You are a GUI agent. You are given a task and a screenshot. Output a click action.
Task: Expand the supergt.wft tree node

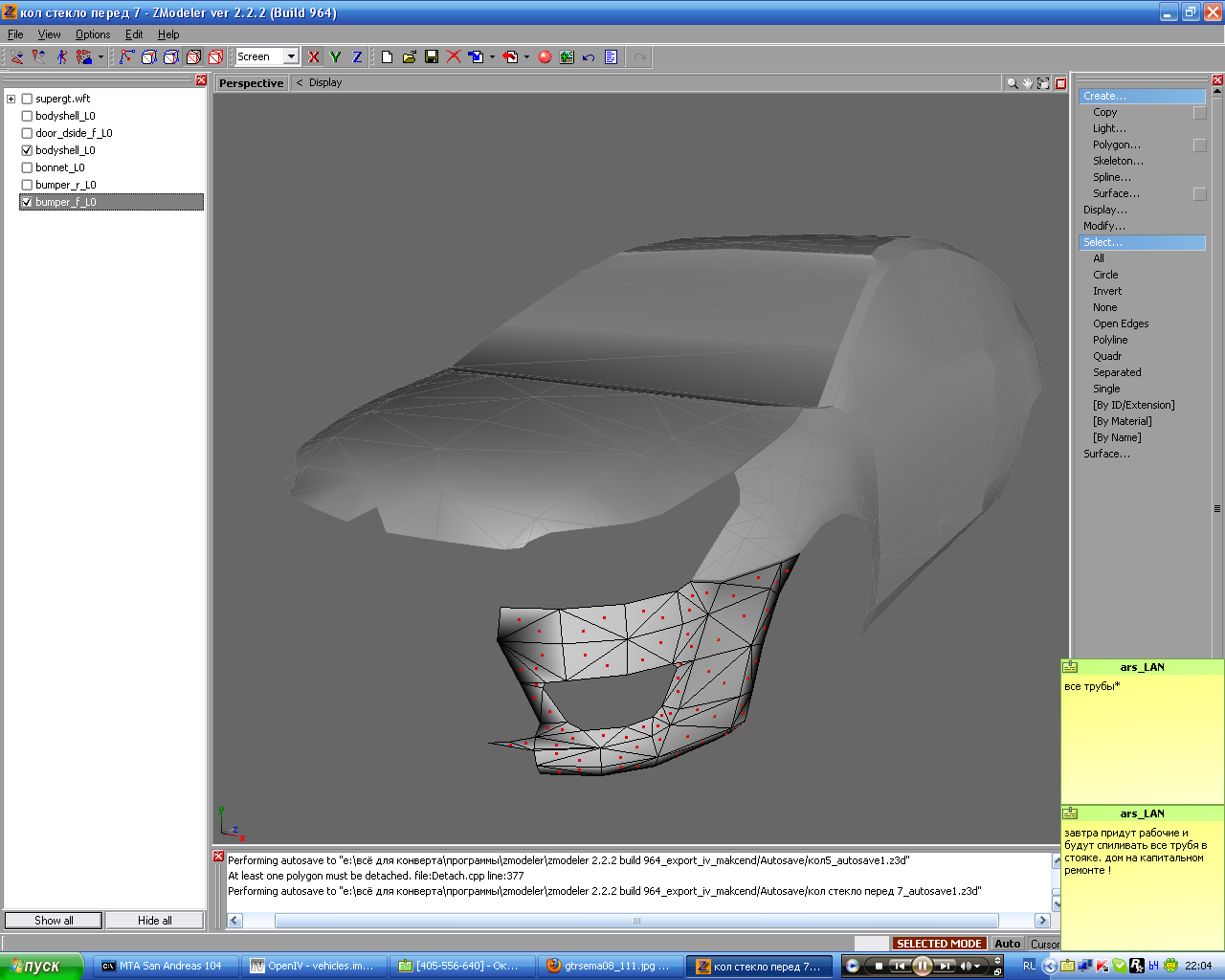point(11,99)
